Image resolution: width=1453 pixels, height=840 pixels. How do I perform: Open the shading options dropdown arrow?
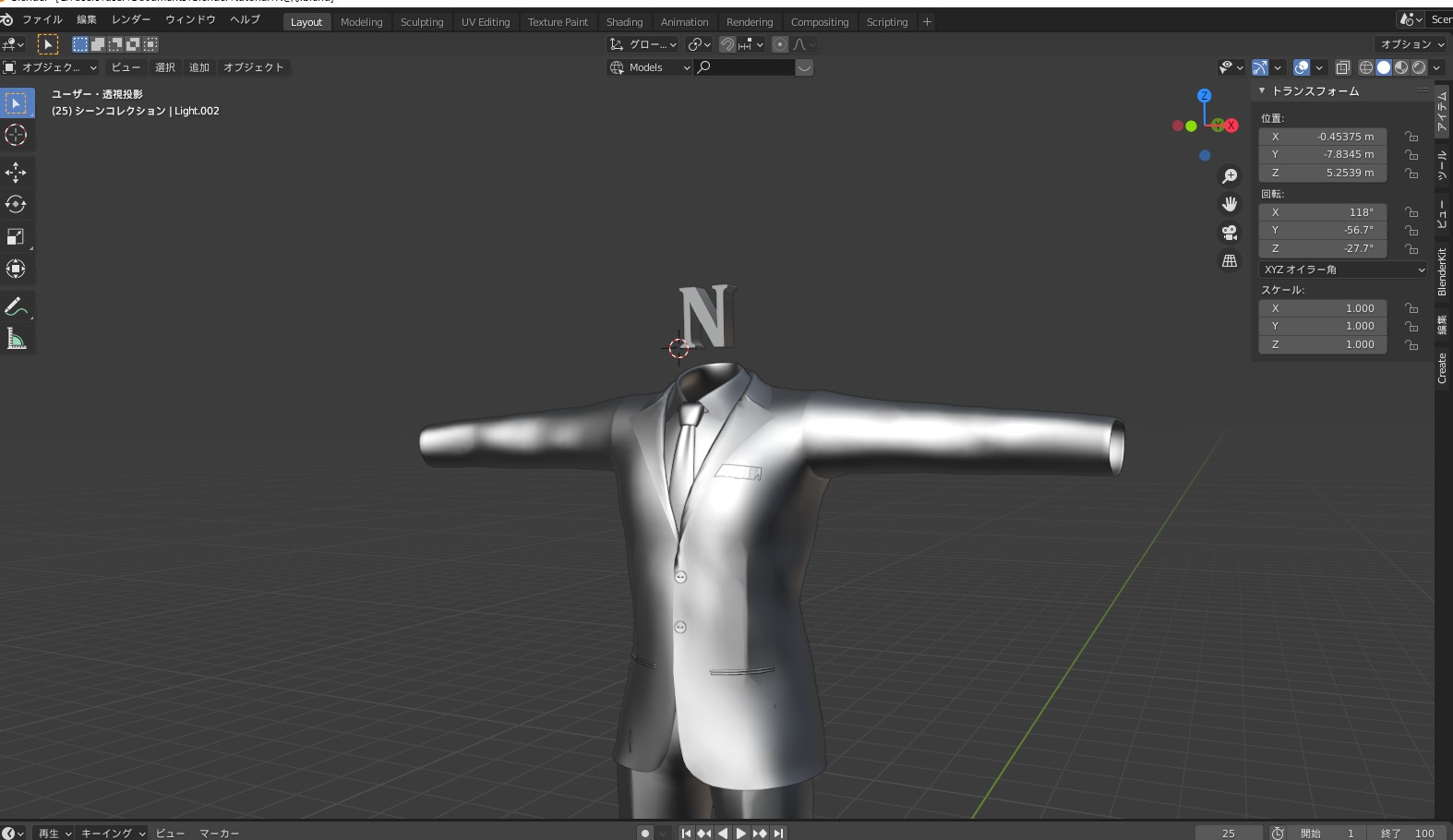point(1437,67)
